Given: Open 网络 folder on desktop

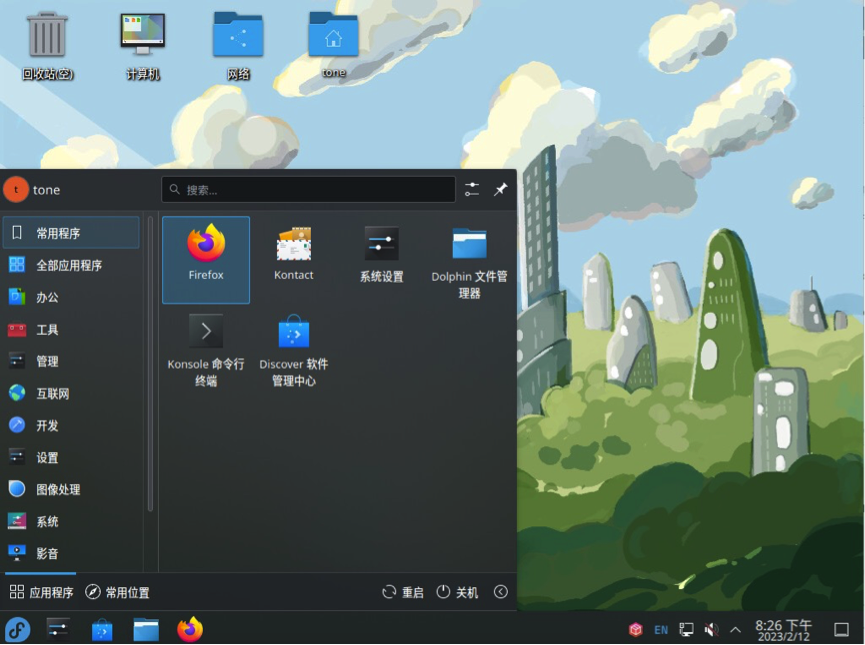Looking at the screenshot, I should coord(238,46).
